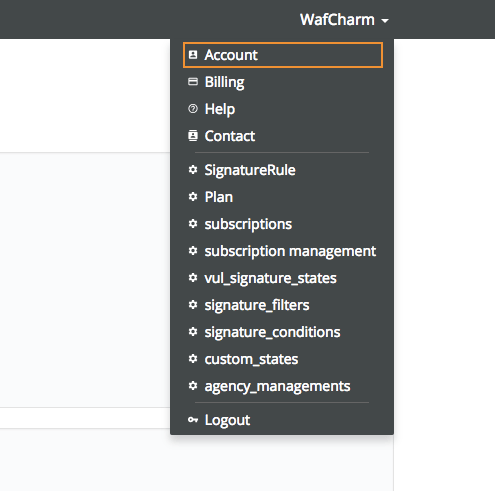This screenshot has width=495, height=491.
Task: Open the Account menu item
Action: click(283, 55)
